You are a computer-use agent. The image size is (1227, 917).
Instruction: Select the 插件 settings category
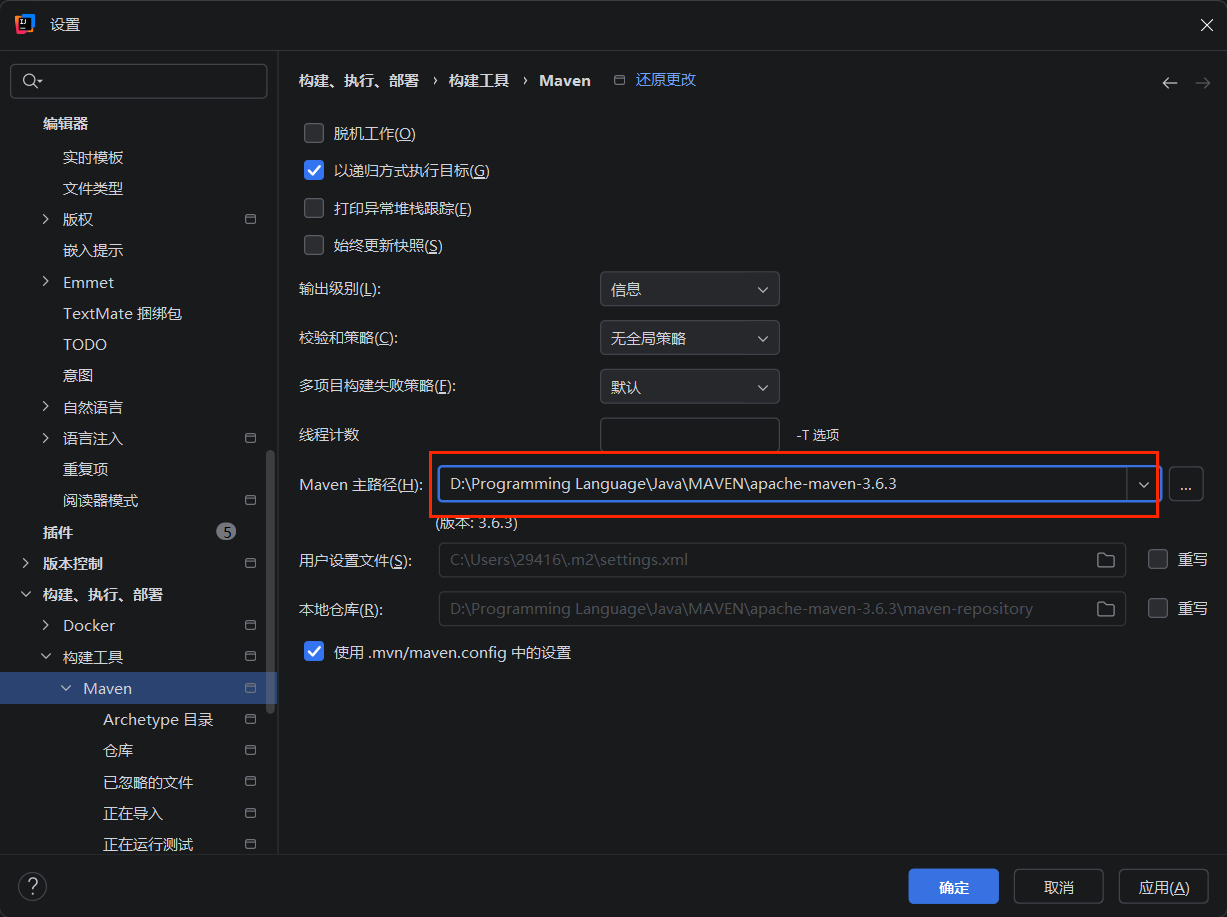[x=58, y=532]
